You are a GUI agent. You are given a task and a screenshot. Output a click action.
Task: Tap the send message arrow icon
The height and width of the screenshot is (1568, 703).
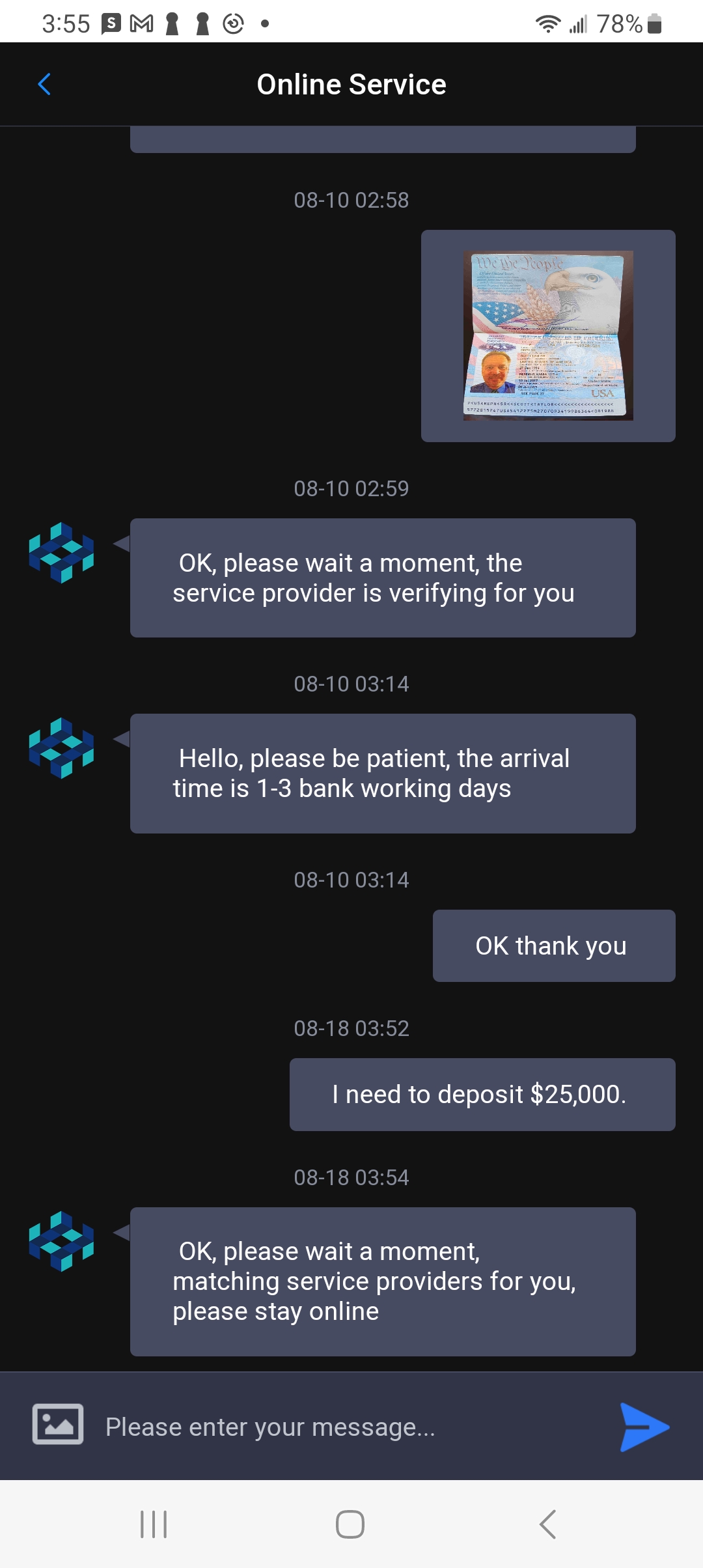[x=644, y=1427]
